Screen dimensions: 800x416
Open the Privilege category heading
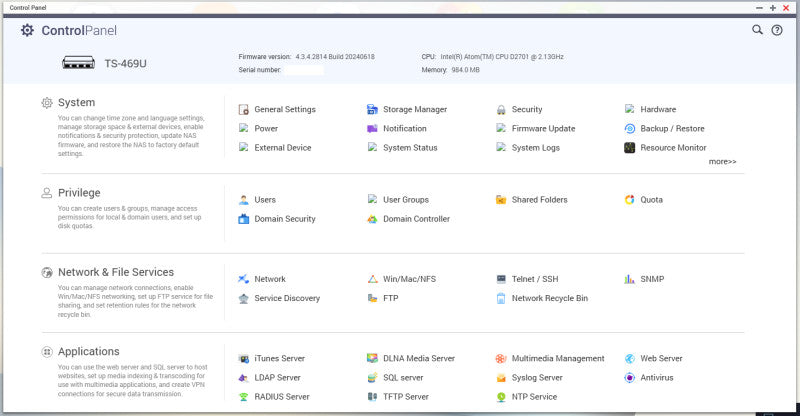click(79, 192)
